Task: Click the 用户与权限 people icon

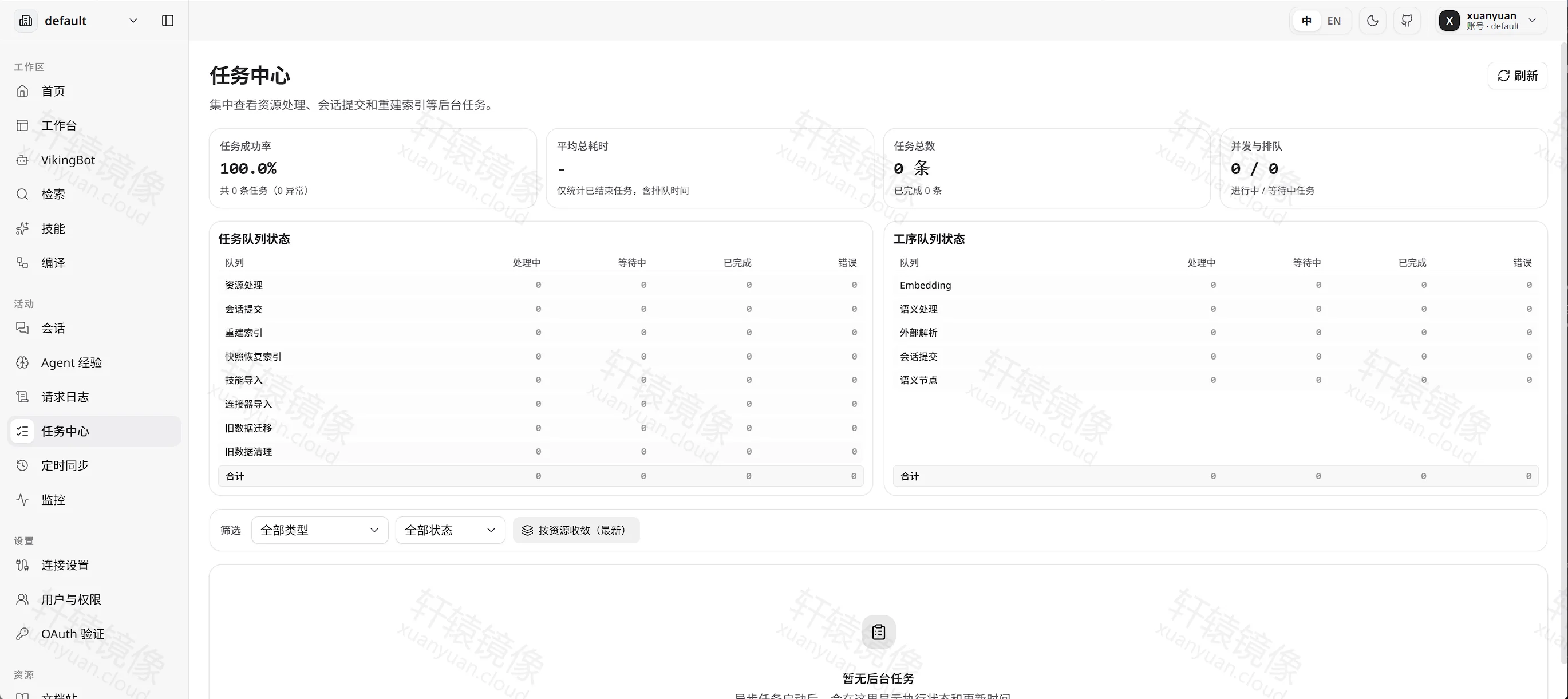Action: tap(22, 599)
